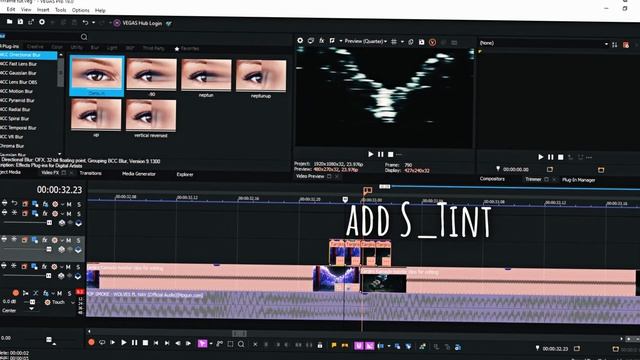
Task: Click the timeline horizontal scrollbar thumb
Action: click(x=239, y=333)
